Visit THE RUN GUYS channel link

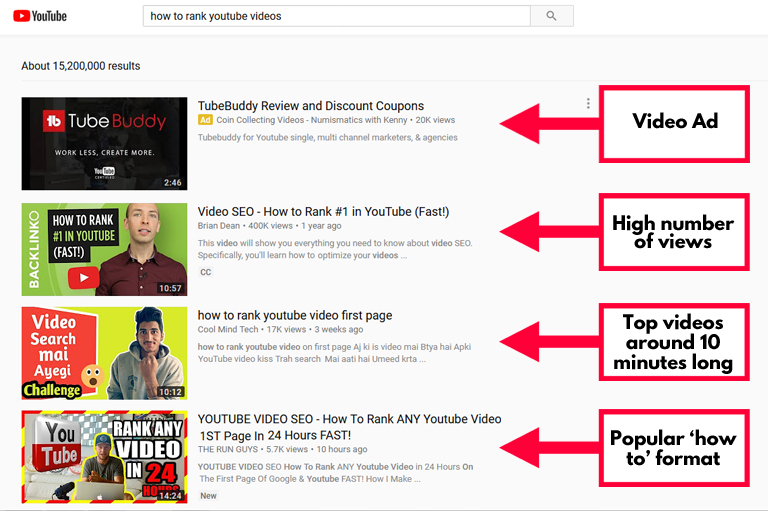tap(227, 449)
